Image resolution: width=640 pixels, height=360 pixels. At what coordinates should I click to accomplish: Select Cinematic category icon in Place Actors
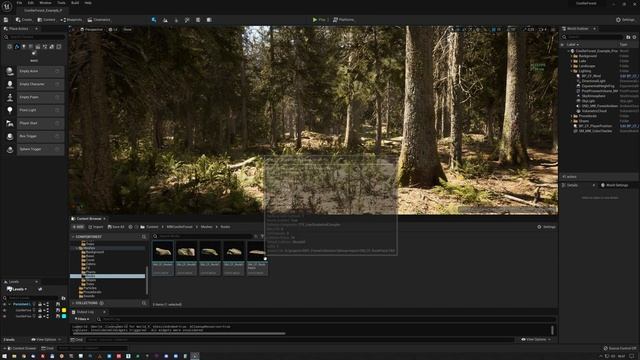(x=38, y=47)
